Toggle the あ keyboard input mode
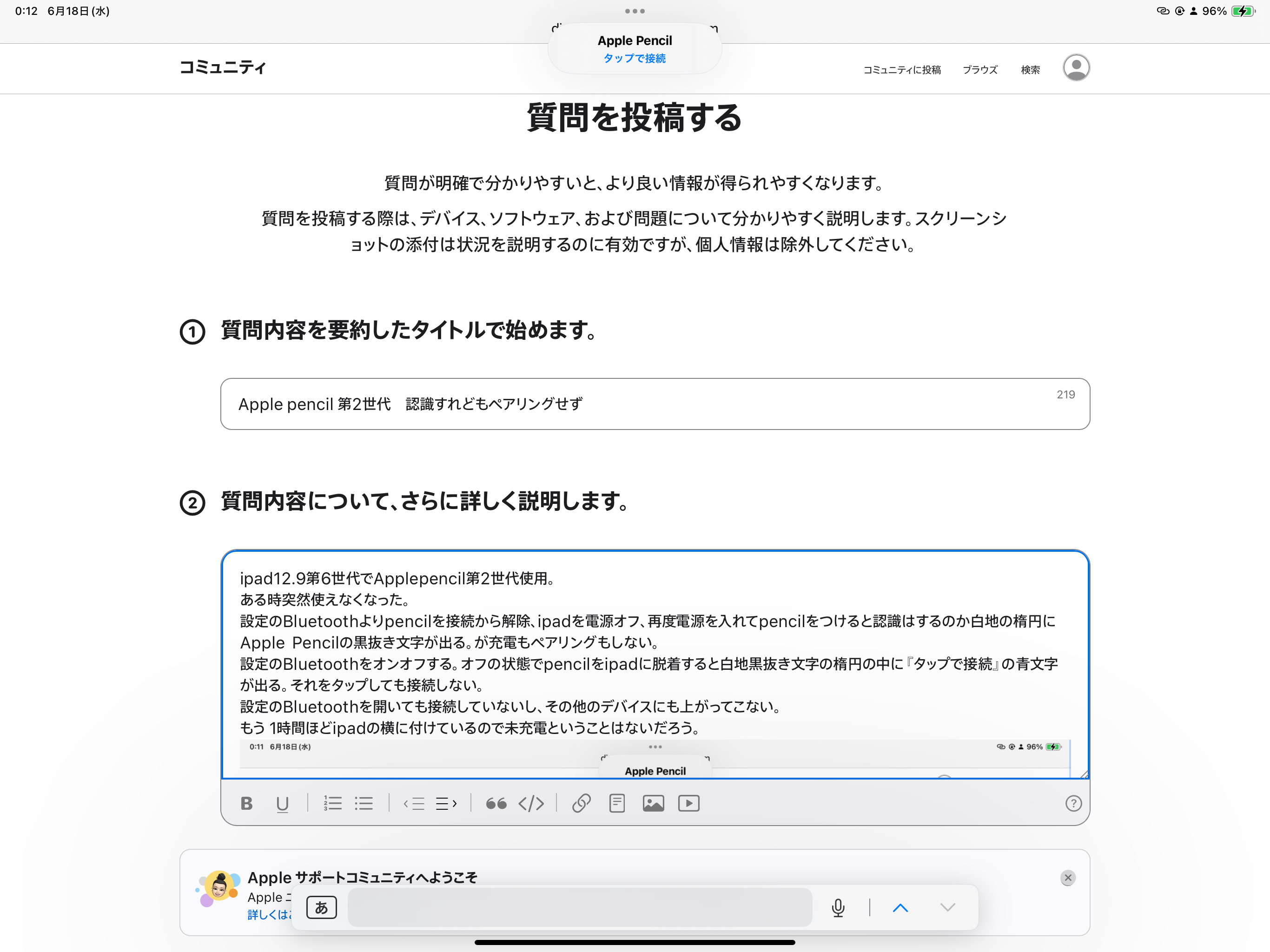This screenshot has height=952, width=1270. tap(322, 907)
